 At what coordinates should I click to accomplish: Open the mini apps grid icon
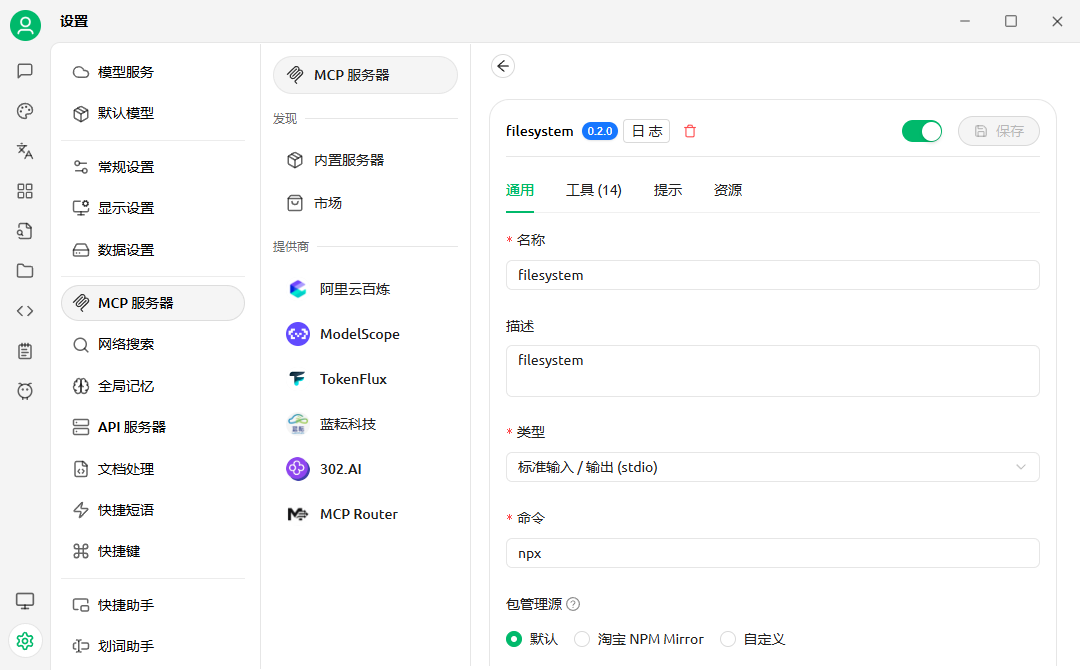25,191
